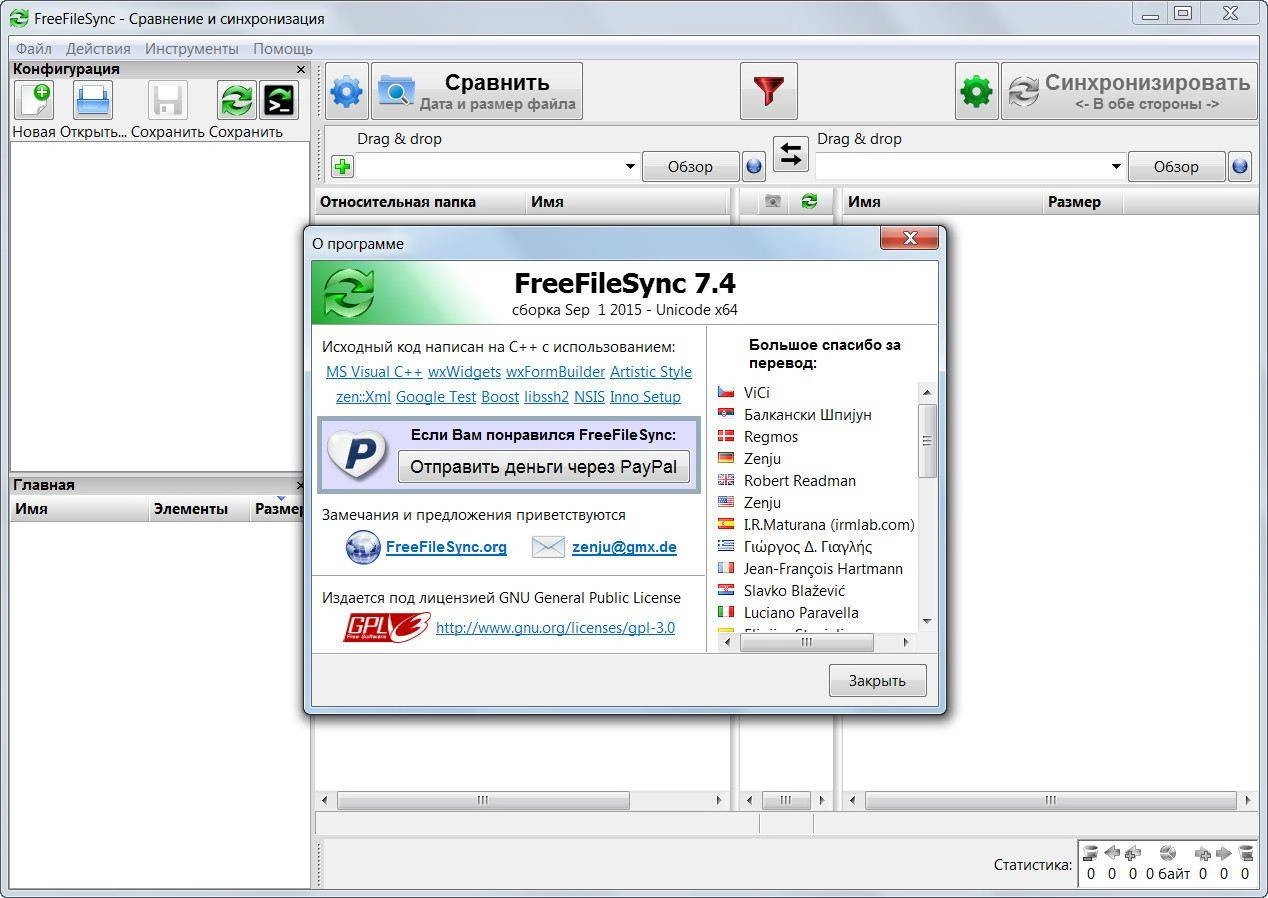The height and width of the screenshot is (898, 1268).
Task: Swap sides using the double-arrow icon
Action: (791, 154)
